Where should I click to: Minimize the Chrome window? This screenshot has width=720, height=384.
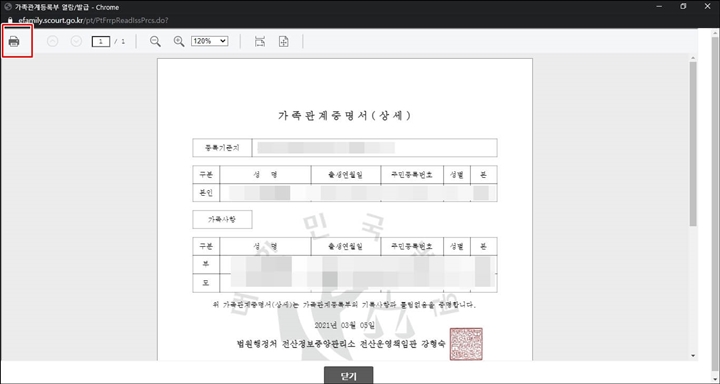tap(659, 7)
